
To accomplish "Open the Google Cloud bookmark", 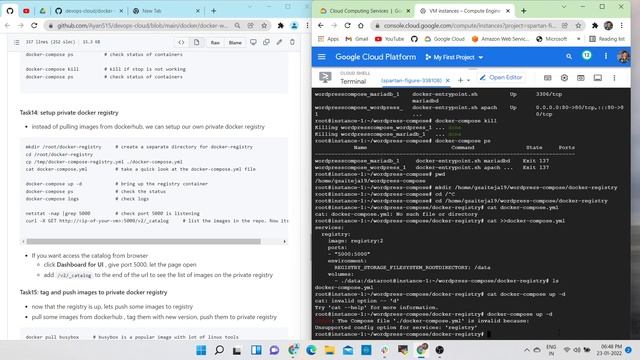I will pos(444,39).
